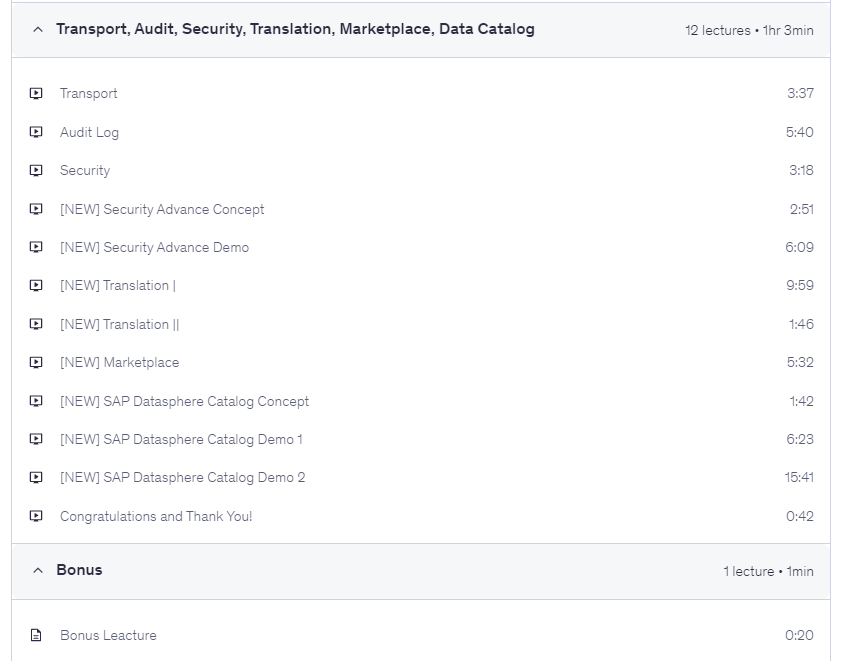
Task: Click the 1 lecture • 1min Bonus summary
Action: pos(768,571)
